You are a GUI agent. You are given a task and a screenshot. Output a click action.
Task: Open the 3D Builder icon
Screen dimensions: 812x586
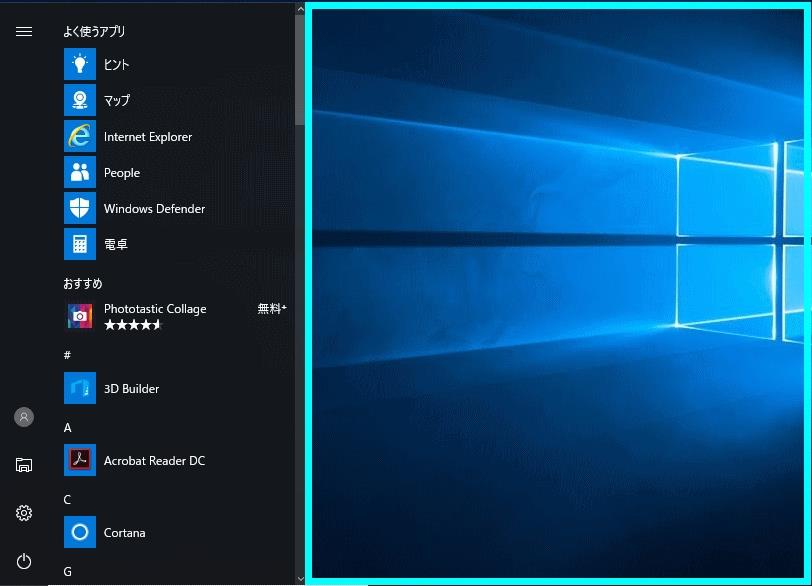pos(80,388)
